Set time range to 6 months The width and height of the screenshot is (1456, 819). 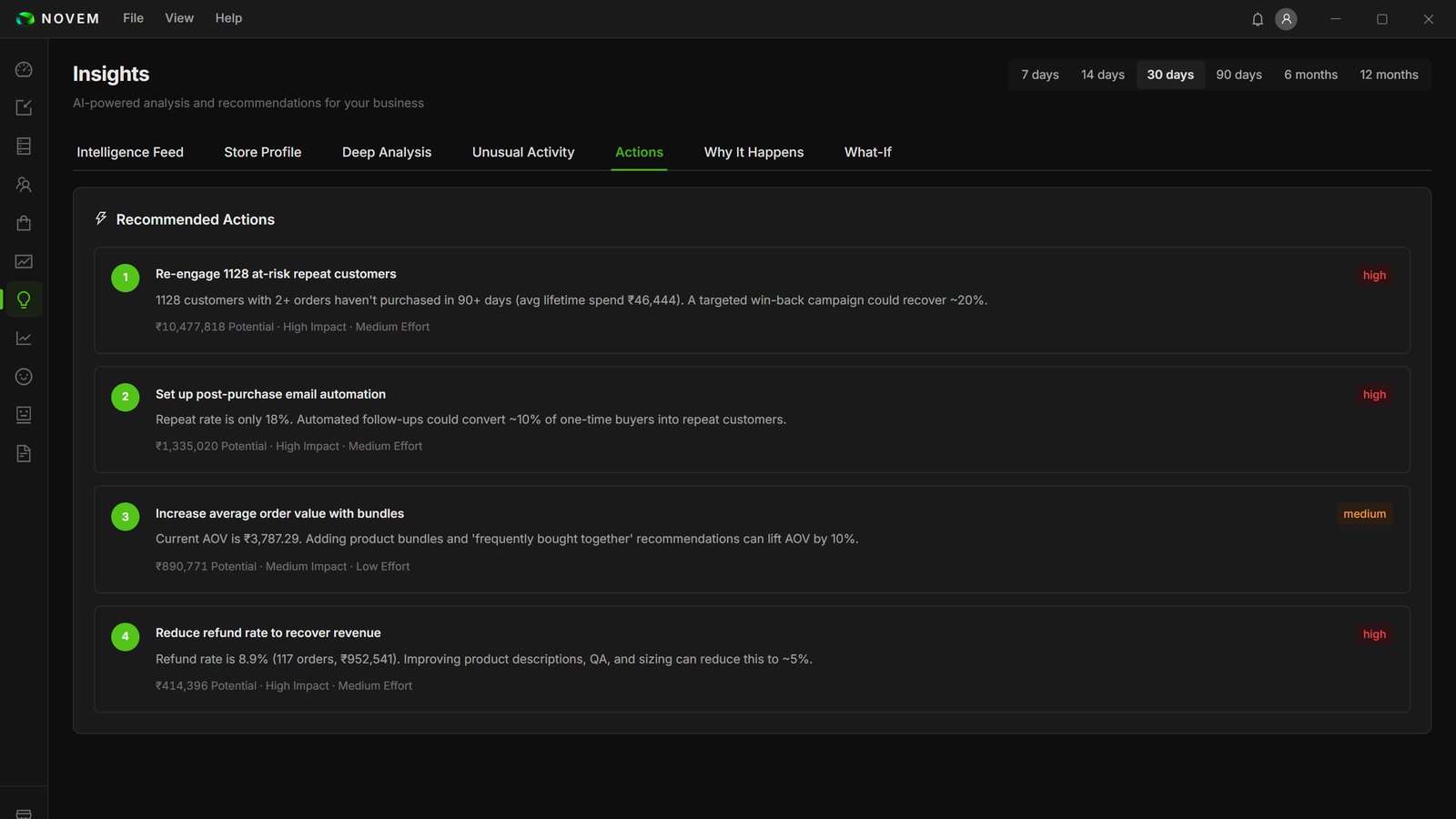pos(1310,75)
